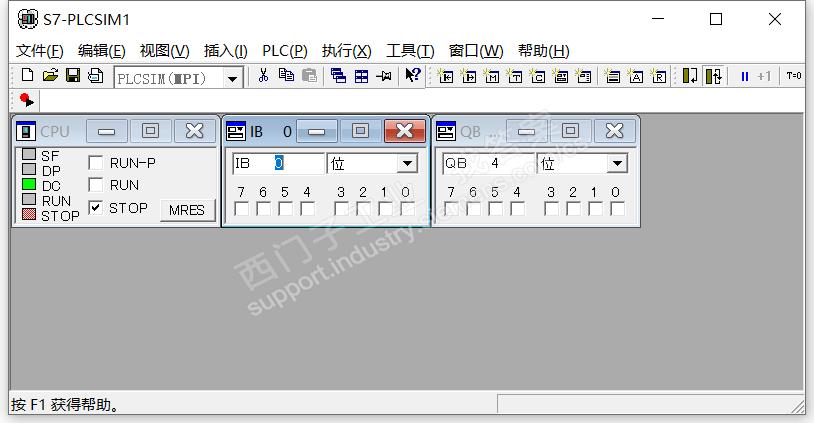Toggle always-on-top pin icon

(384, 76)
